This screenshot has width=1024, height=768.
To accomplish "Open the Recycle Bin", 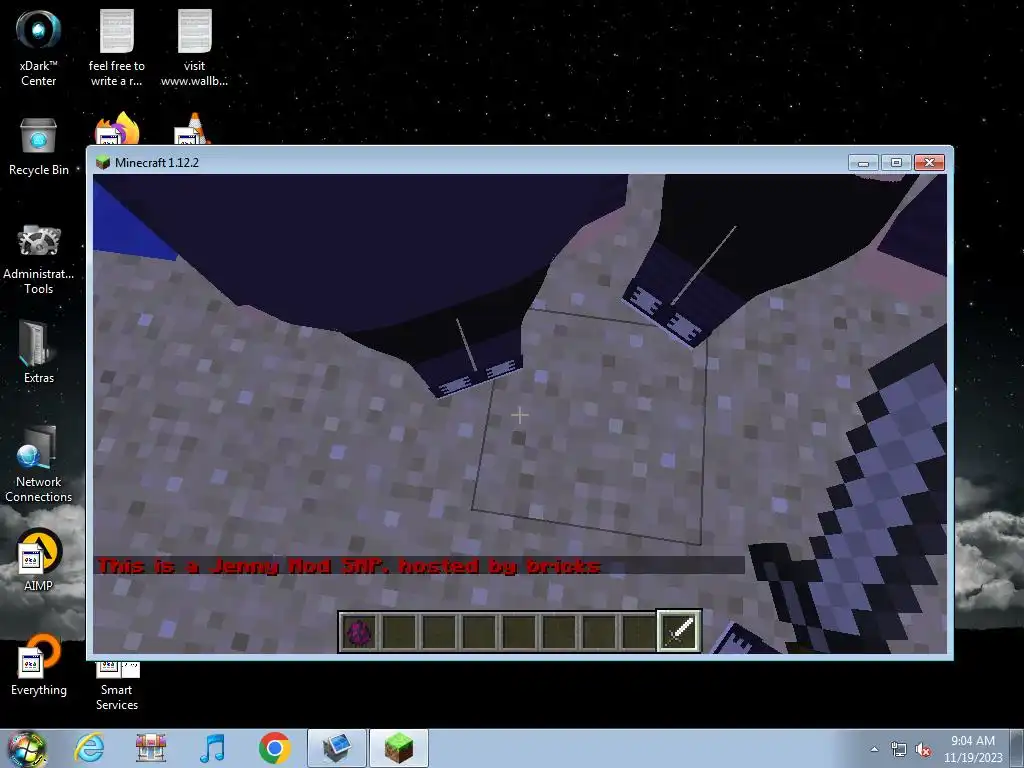I will pyautogui.click(x=39, y=147).
